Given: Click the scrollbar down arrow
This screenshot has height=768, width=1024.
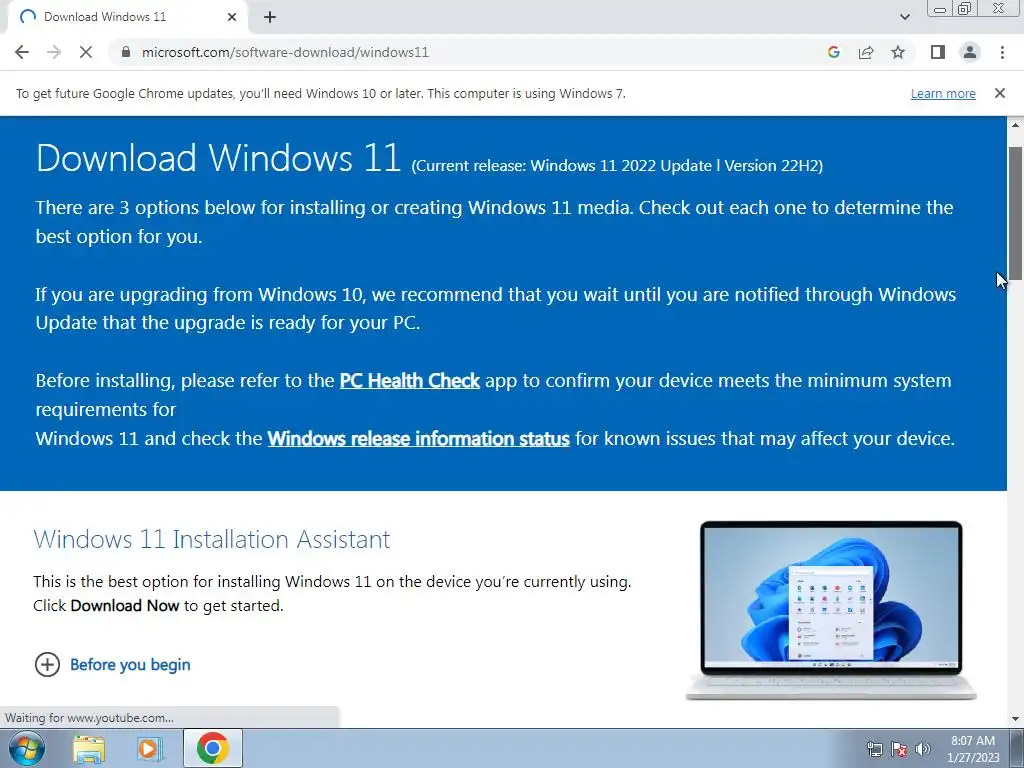Looking at the screenshot, I should click(x=1015, y=720).
